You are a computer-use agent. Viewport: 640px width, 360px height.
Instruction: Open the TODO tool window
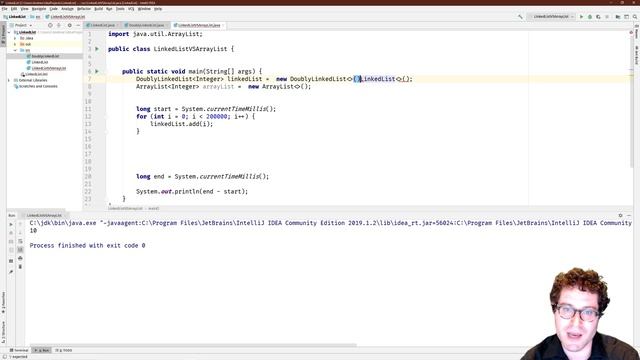(x=64, y=350)
